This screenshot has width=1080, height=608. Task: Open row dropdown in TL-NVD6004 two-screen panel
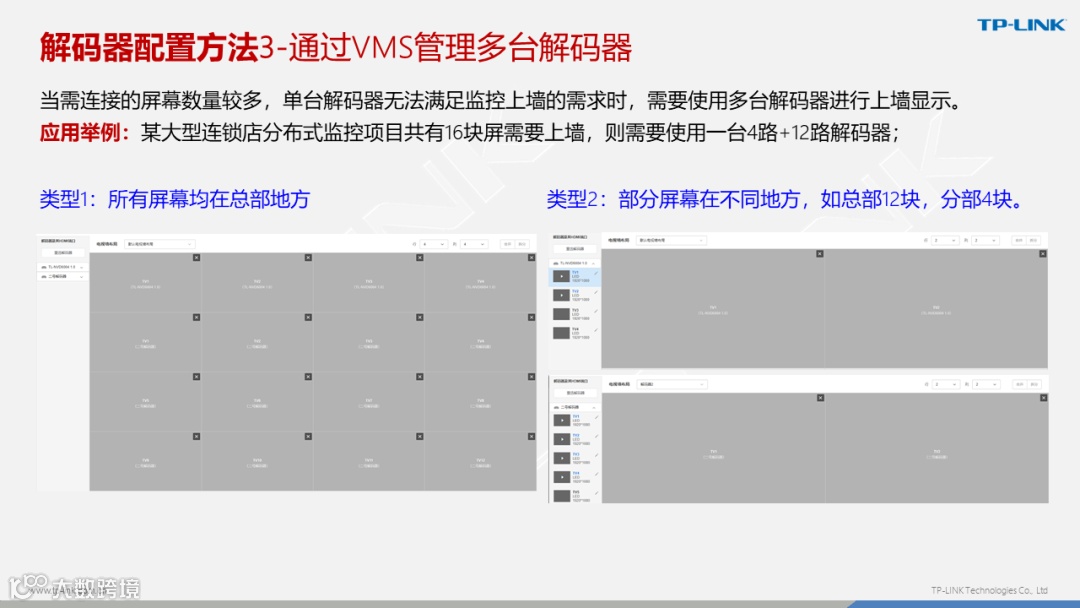[x=945, y=240]
